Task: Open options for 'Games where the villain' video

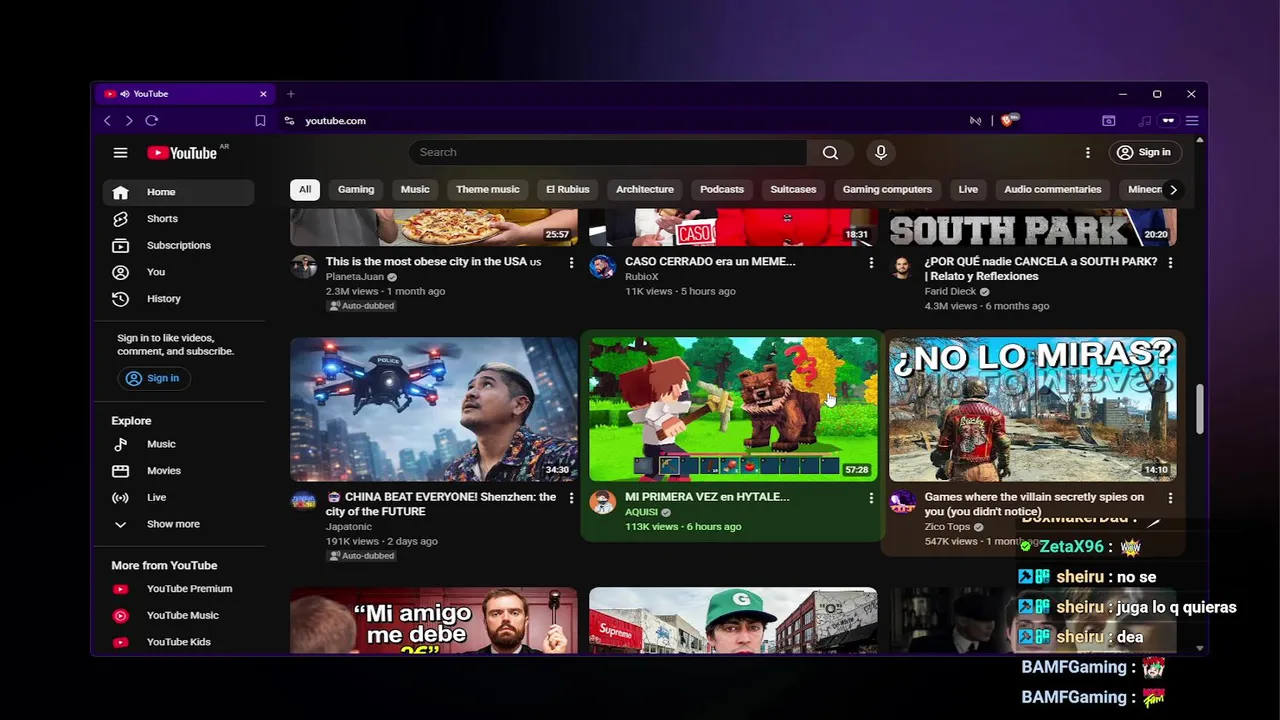Action: coord(1170,497)
